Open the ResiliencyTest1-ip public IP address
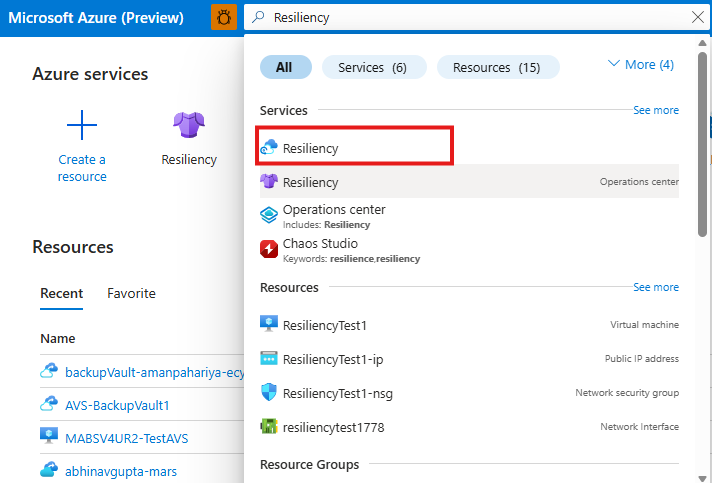712x483 pixels. click(x=334, y=359)
